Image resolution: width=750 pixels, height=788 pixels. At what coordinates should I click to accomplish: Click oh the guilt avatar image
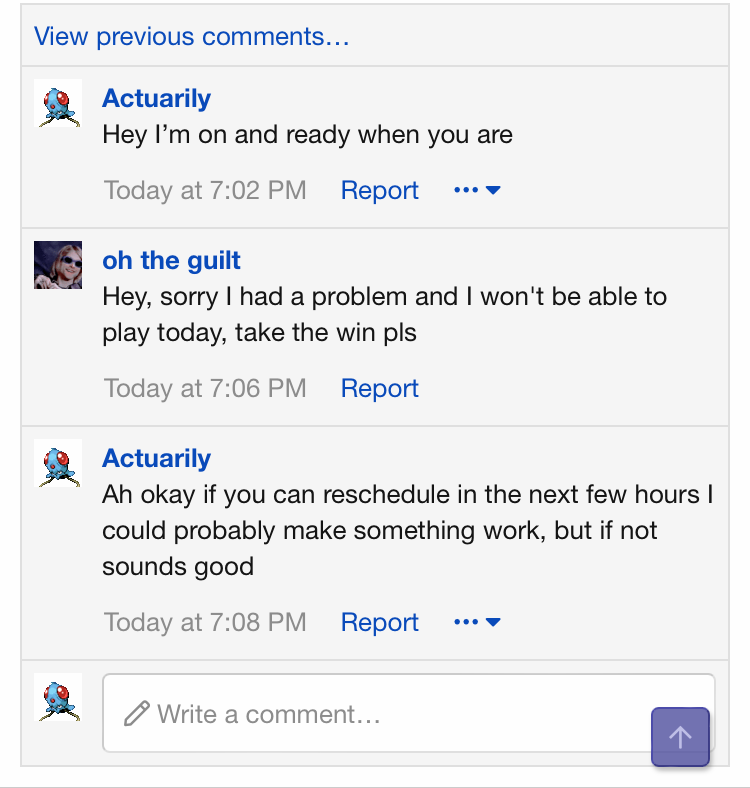point(58,265)
